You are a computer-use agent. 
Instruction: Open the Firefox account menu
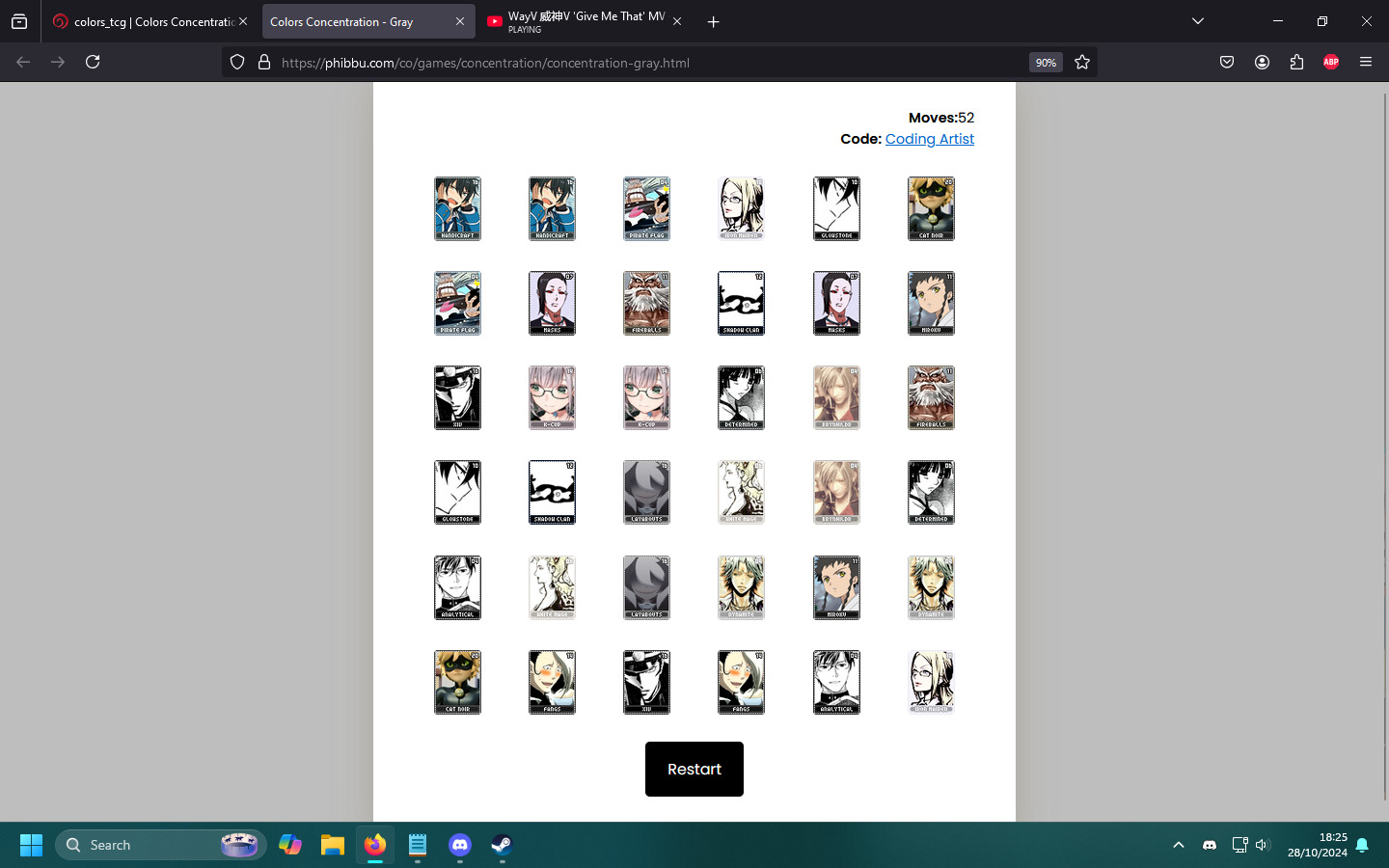(1262, 62)
